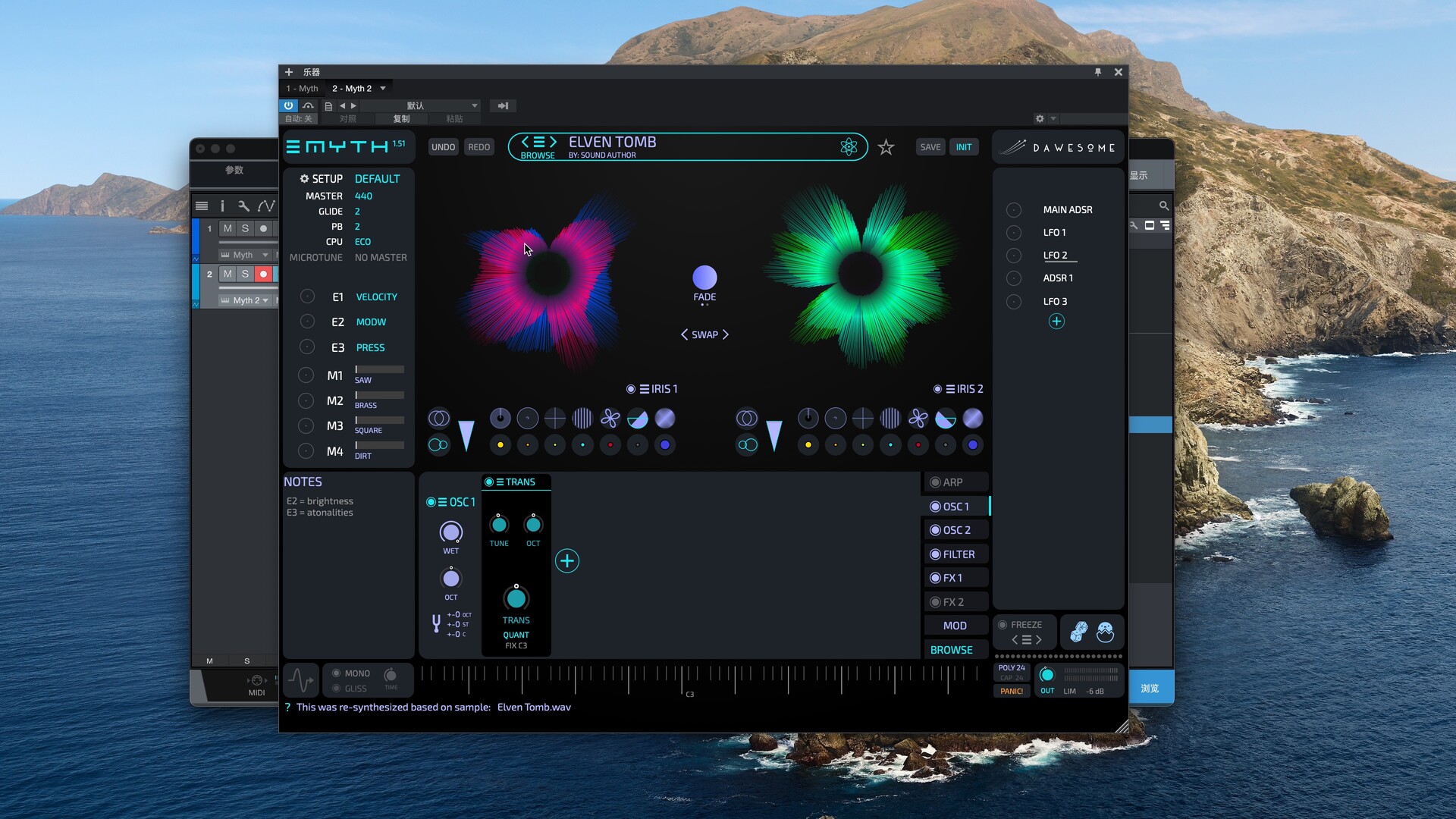The height and width of the screenshot is (819, 1456).
Task: Click the favorite star icon
Action: point(886,147)
